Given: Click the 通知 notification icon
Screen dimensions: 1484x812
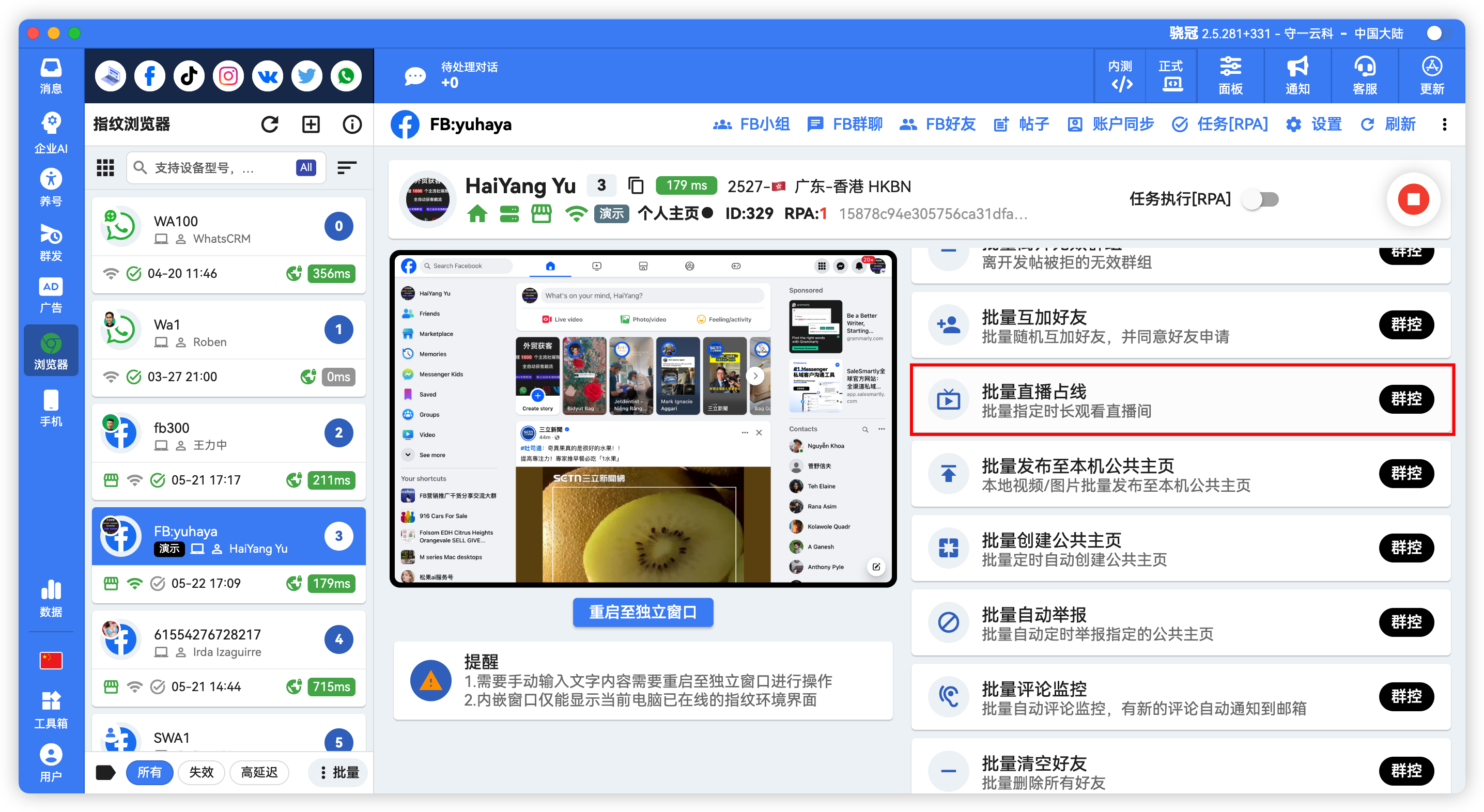Looking at the screenshot, I should 1297,75.
